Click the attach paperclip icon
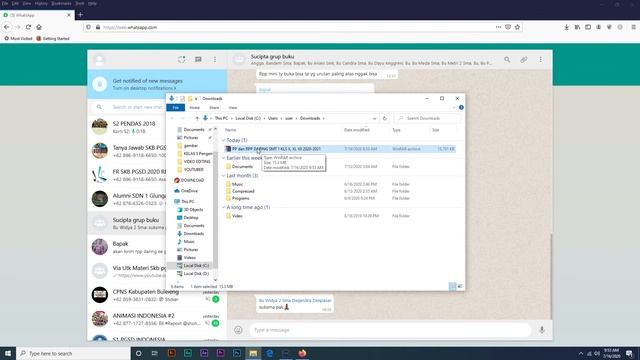 524,60
